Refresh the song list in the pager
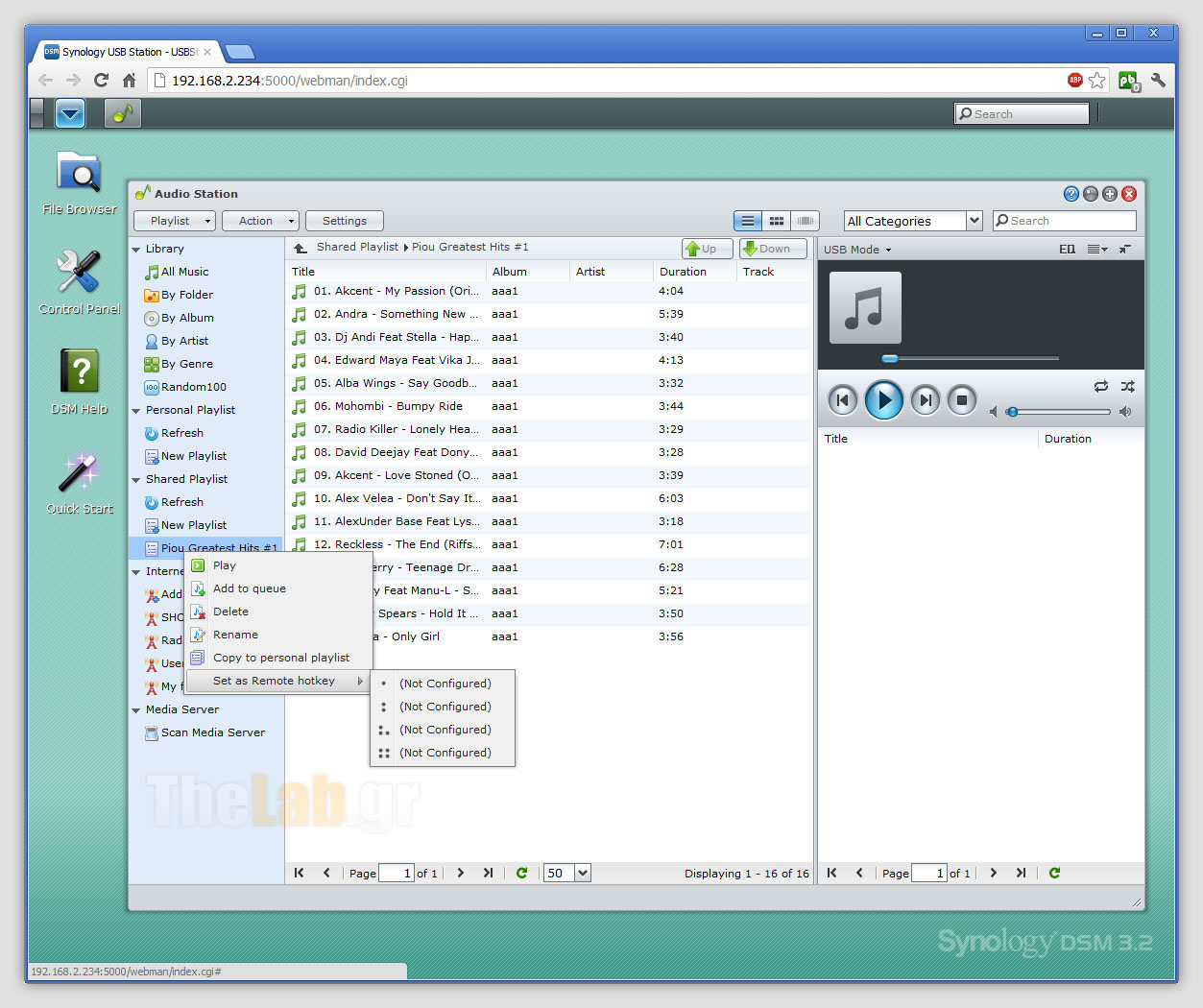 click(521, 873)
